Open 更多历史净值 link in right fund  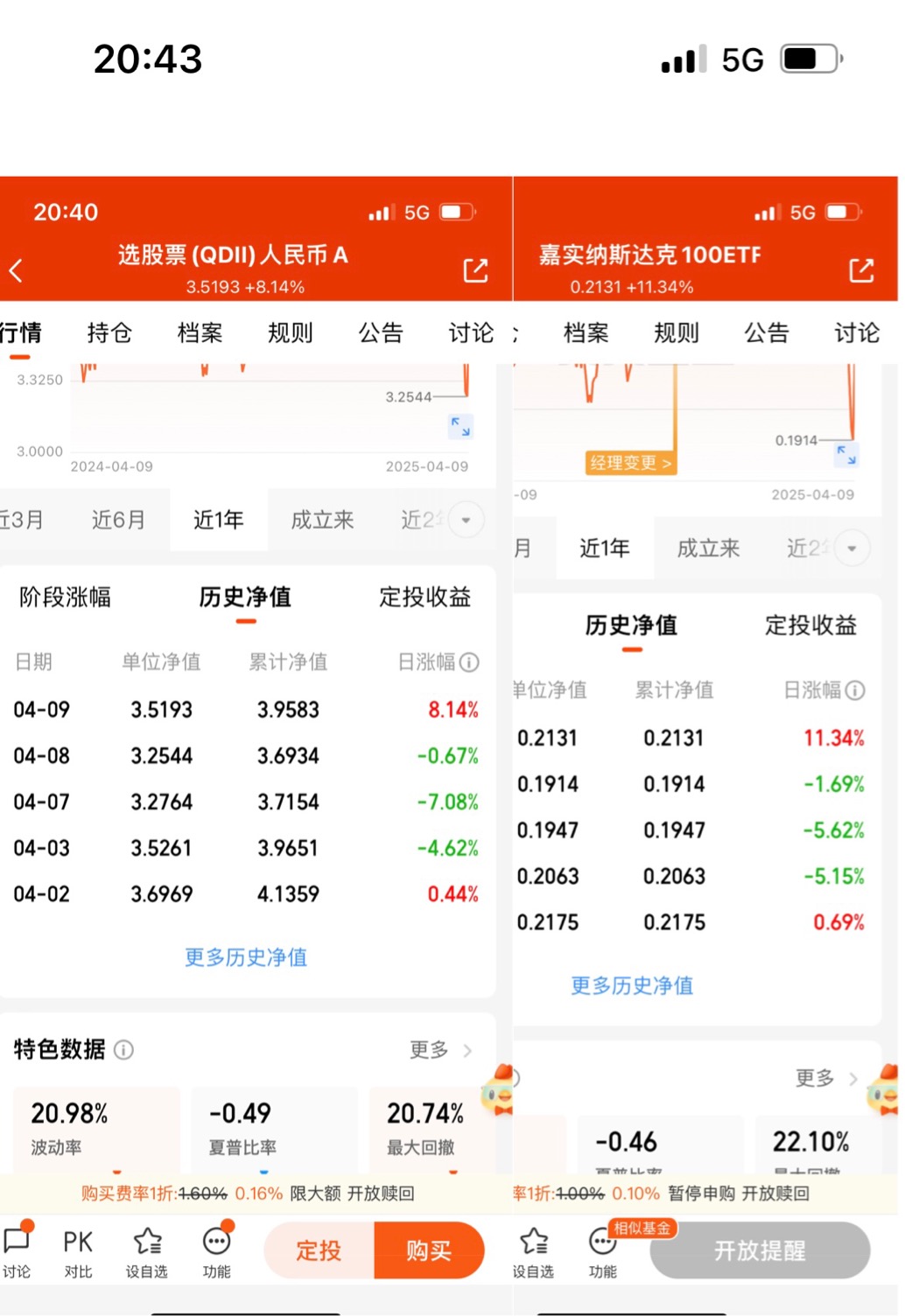632,985
